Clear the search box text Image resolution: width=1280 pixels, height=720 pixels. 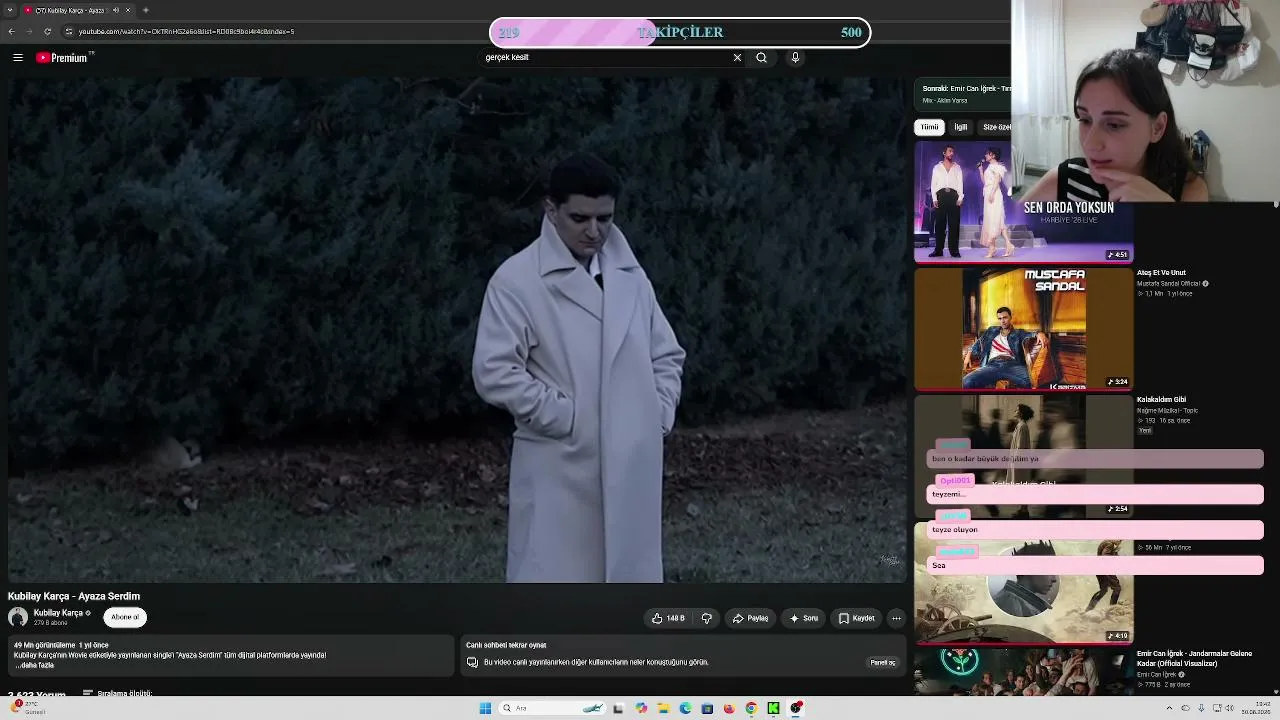click(738, 58)
